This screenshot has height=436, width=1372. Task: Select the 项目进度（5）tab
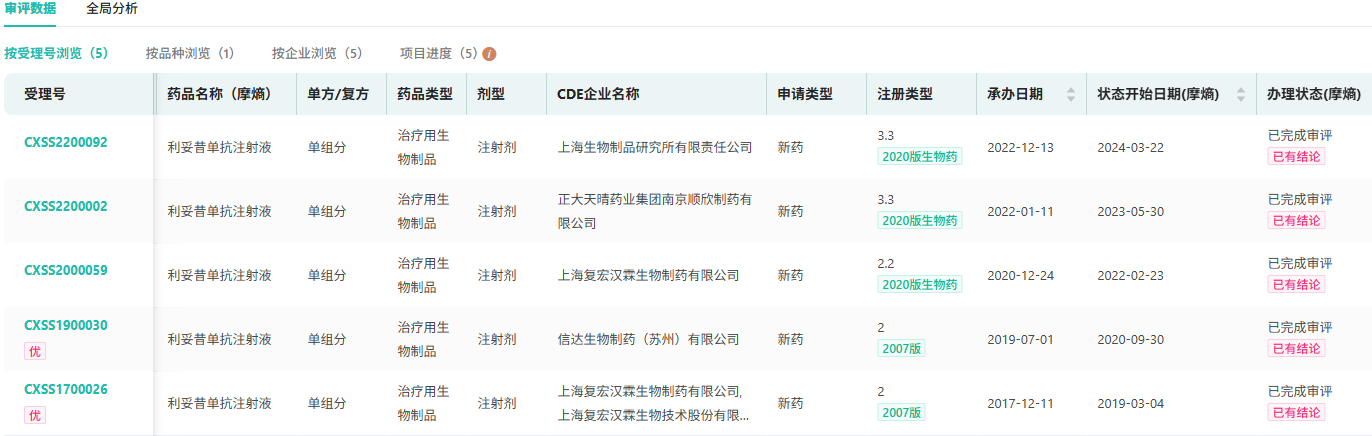coord(439,54)
